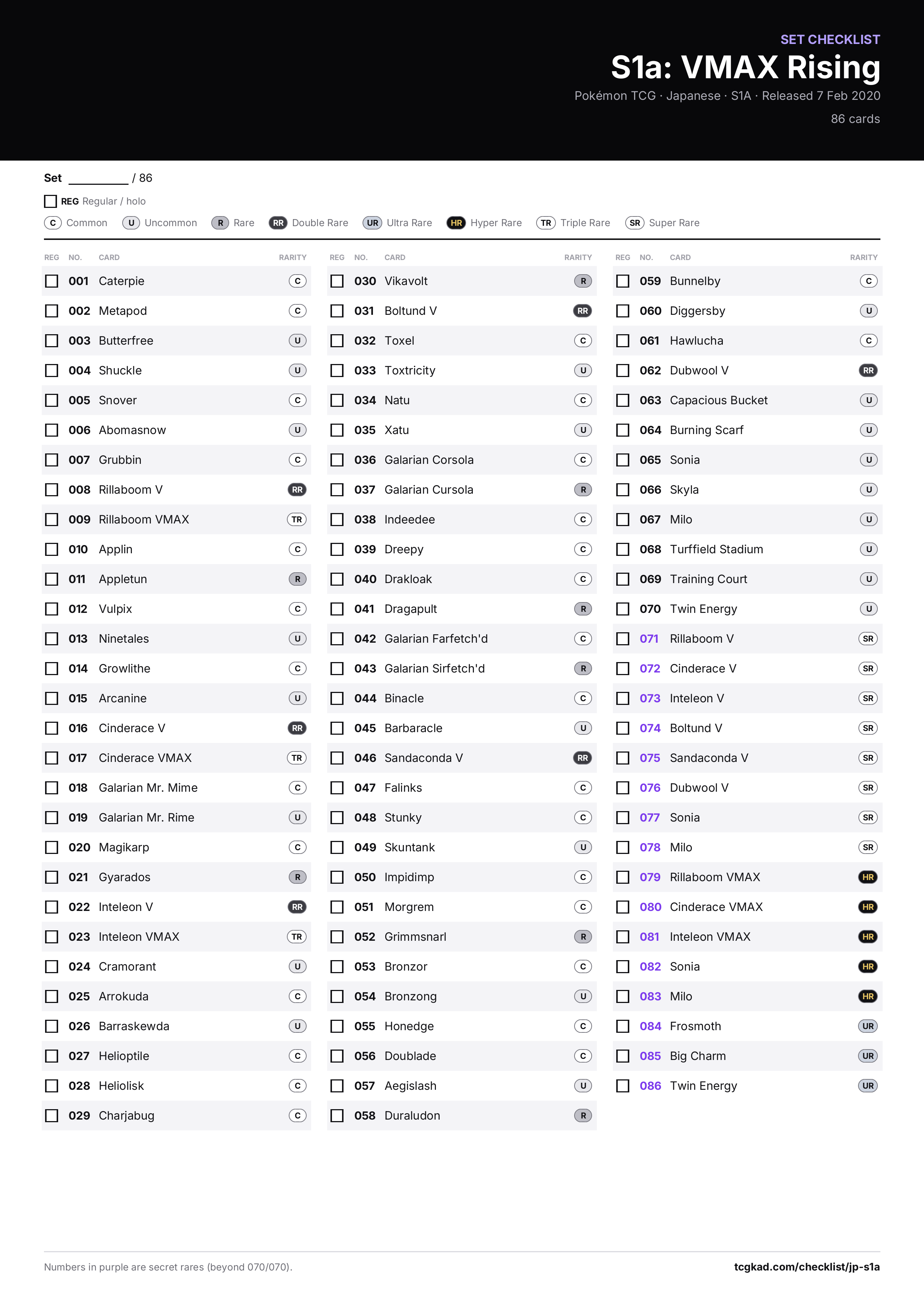Click the Ultra Rare UR legend badge
Image resolution: width=924 pixels, height=1307 pixels.
(x=372, y=222)
